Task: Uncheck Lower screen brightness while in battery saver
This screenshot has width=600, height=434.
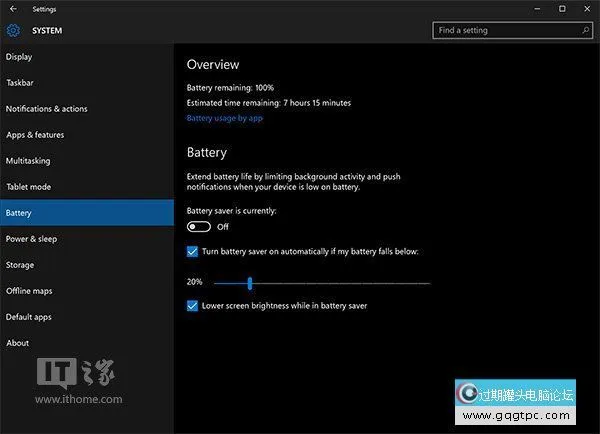Action: coord(193,306)
